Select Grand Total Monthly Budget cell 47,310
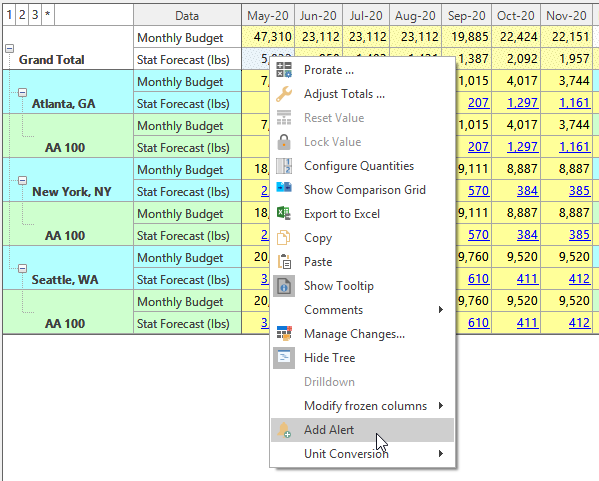The width and height of the screenshot is (599, 481). (x=268, y=37)
